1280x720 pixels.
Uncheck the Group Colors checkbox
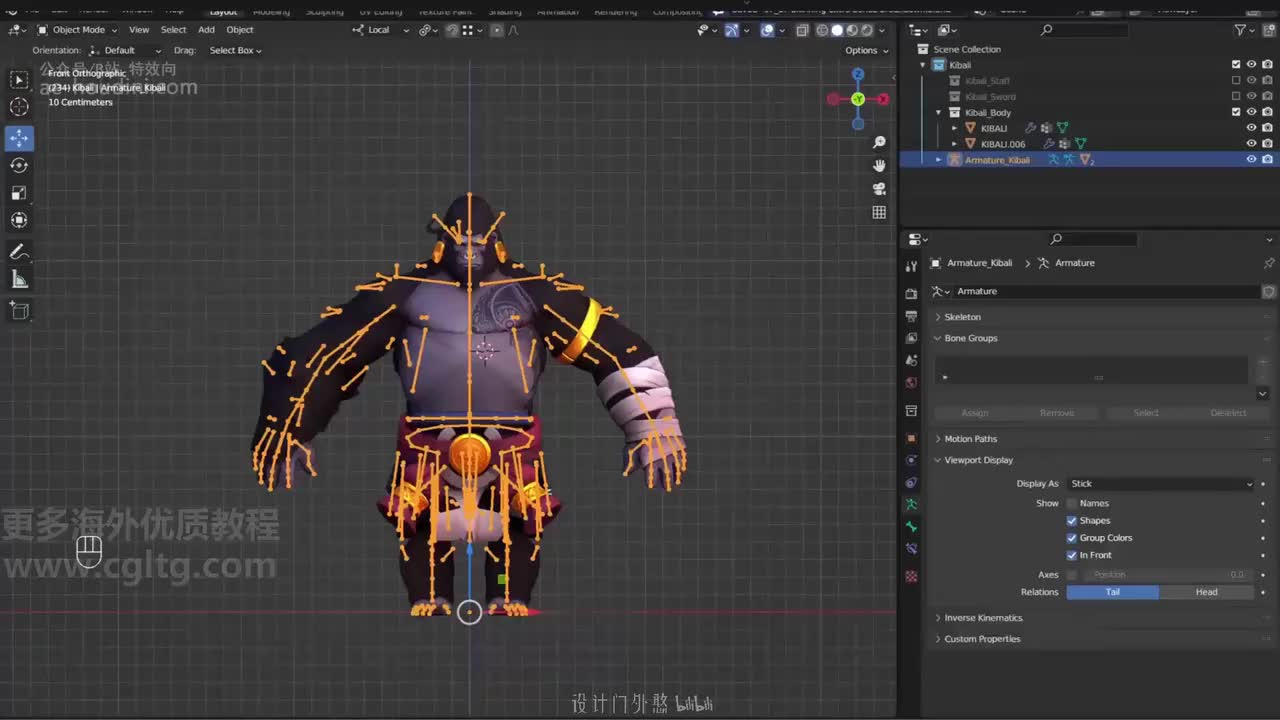click(1072, 538)
